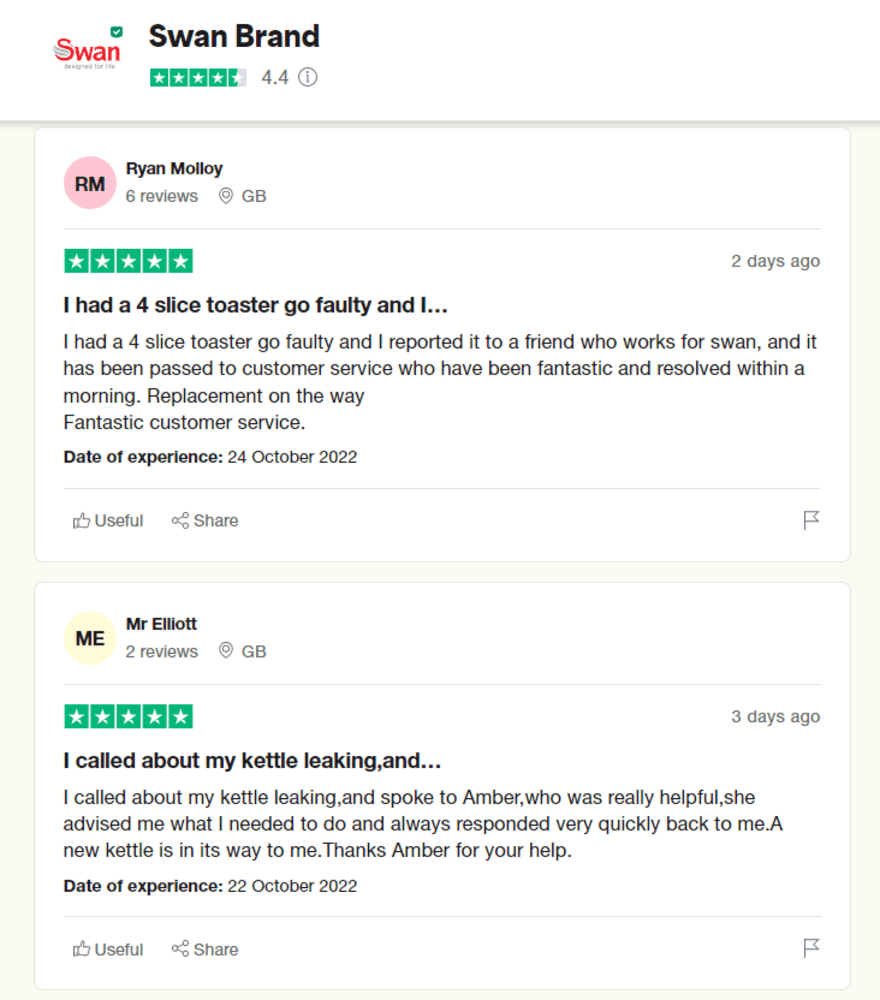Click the 4.4 star rating graphic

pyautogui.click(x=198, y=77)
